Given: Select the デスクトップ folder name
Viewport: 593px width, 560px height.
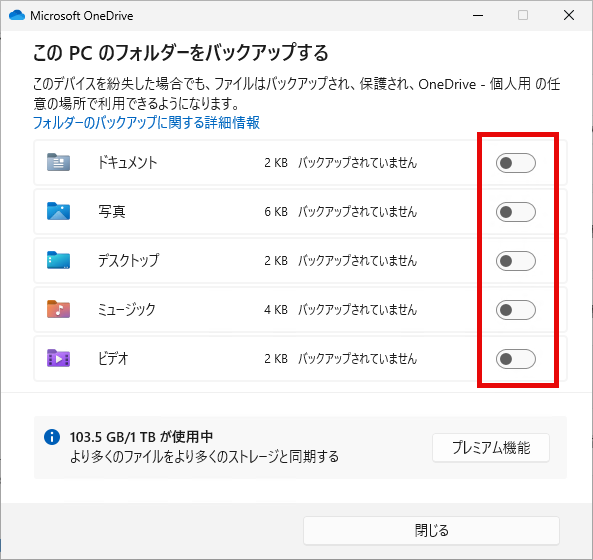Looking at the screenshot, I should 129,261.
